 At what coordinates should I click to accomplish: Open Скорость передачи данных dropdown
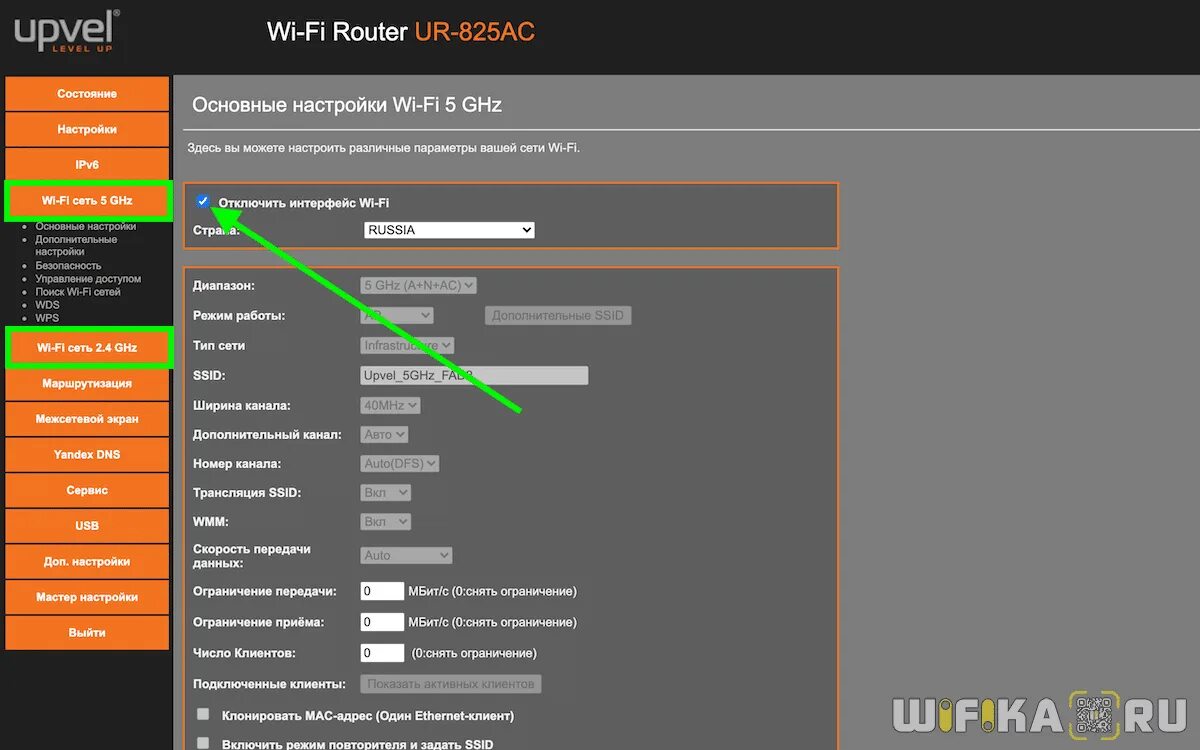(x=407, y=555)
